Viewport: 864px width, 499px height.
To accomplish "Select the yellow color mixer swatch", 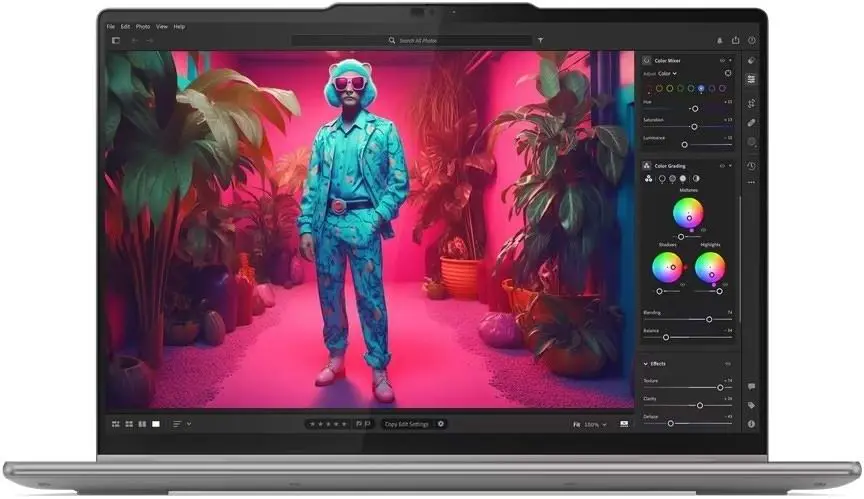I will (669, 88).
